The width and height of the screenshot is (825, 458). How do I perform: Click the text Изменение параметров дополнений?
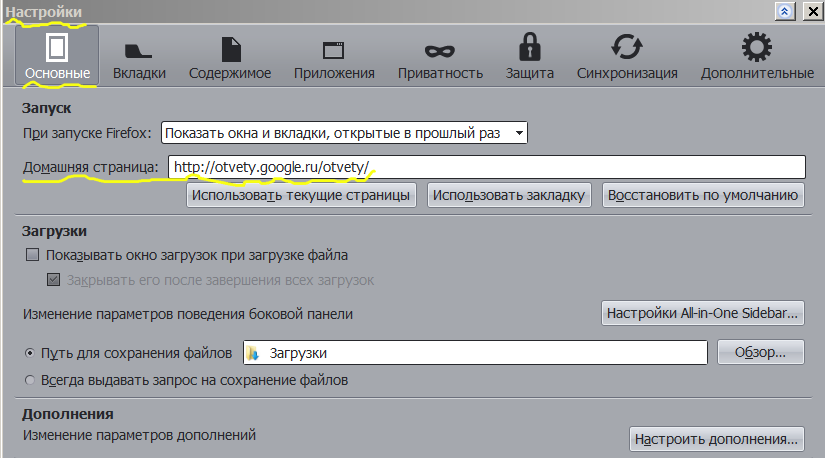click(139, 435)
